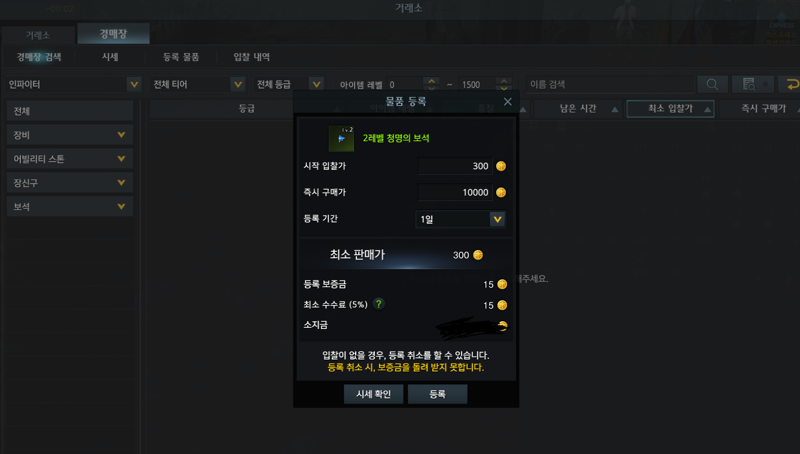This screenshot has width=800, height=454.
Task: Click the magnifying glass search icon
Action: 712,84
